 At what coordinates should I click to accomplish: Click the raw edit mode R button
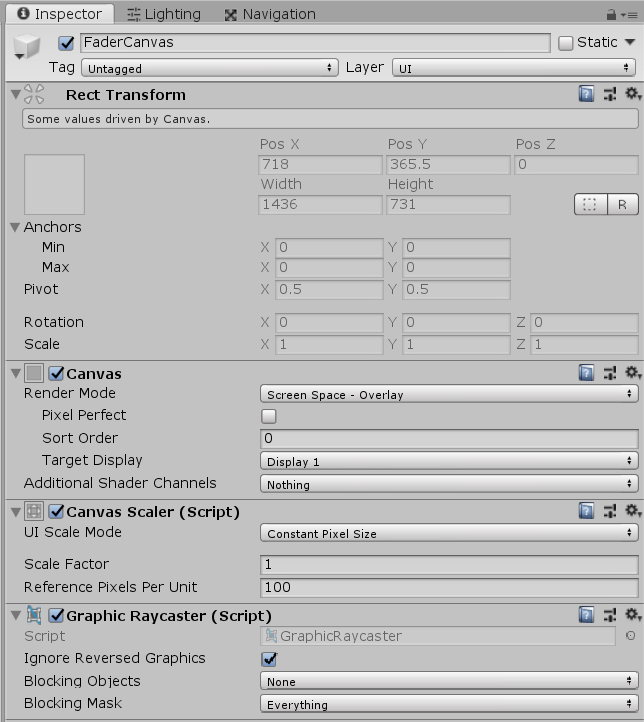[x=622, y=204]
